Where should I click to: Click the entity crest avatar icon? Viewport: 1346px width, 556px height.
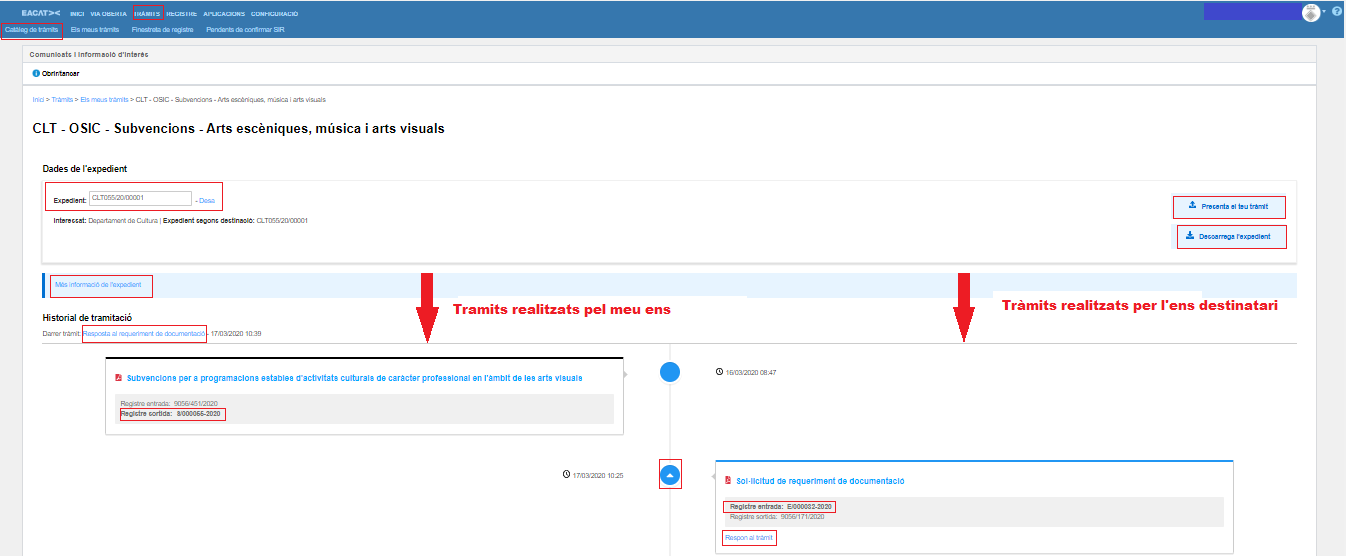[x=1310, y=12]
